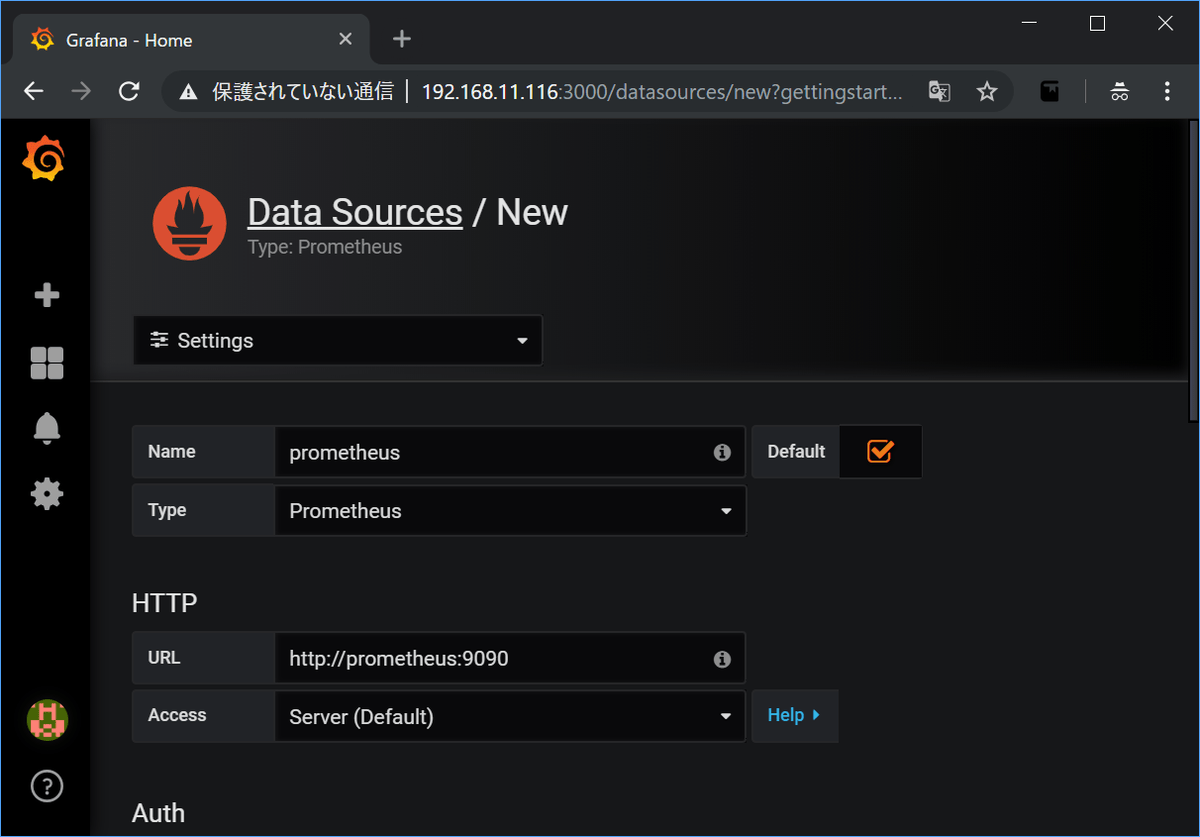Viewport: 1200px width, 837px height.
Task: Open Alerting bell icon
Action: 47,428
